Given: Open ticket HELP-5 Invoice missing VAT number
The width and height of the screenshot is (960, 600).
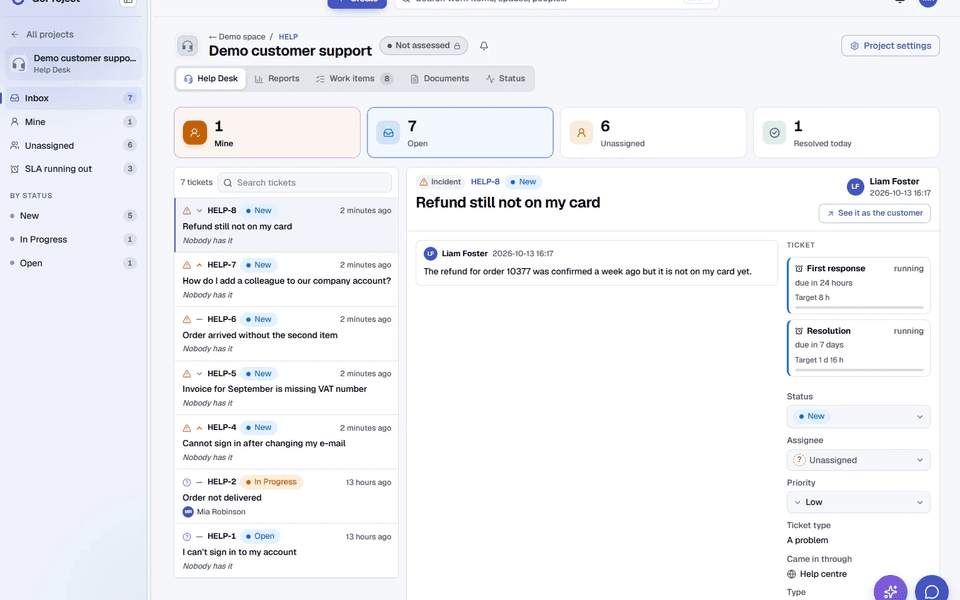Looking at the screenshot, I should point(287,388).
